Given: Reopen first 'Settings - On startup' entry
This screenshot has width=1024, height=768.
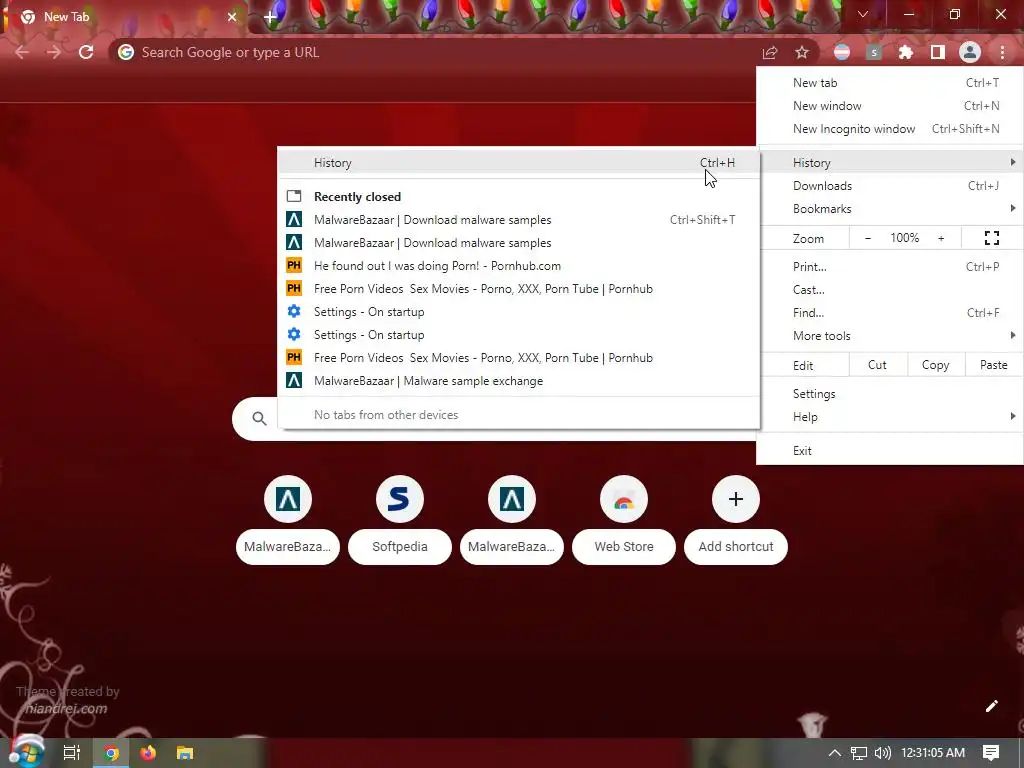Looking at the screenshot, I should point(519,312).
